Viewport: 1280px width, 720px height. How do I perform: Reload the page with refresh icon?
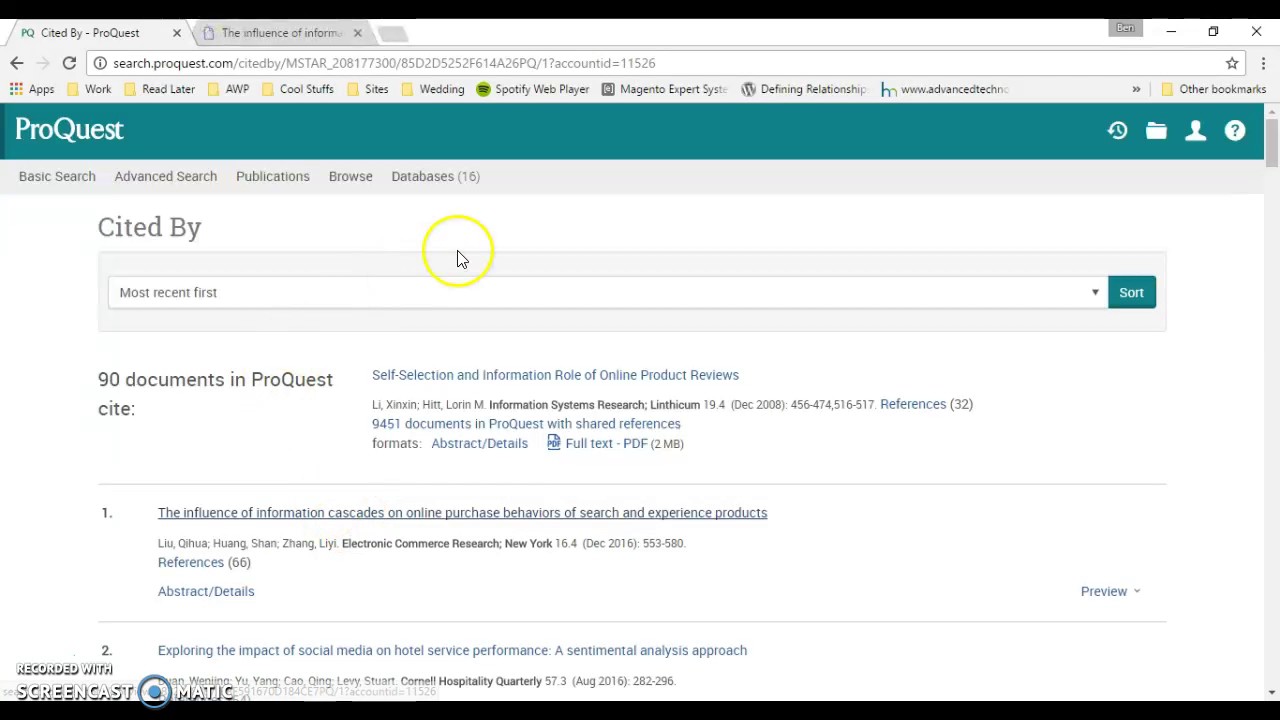tap(69, 63)
